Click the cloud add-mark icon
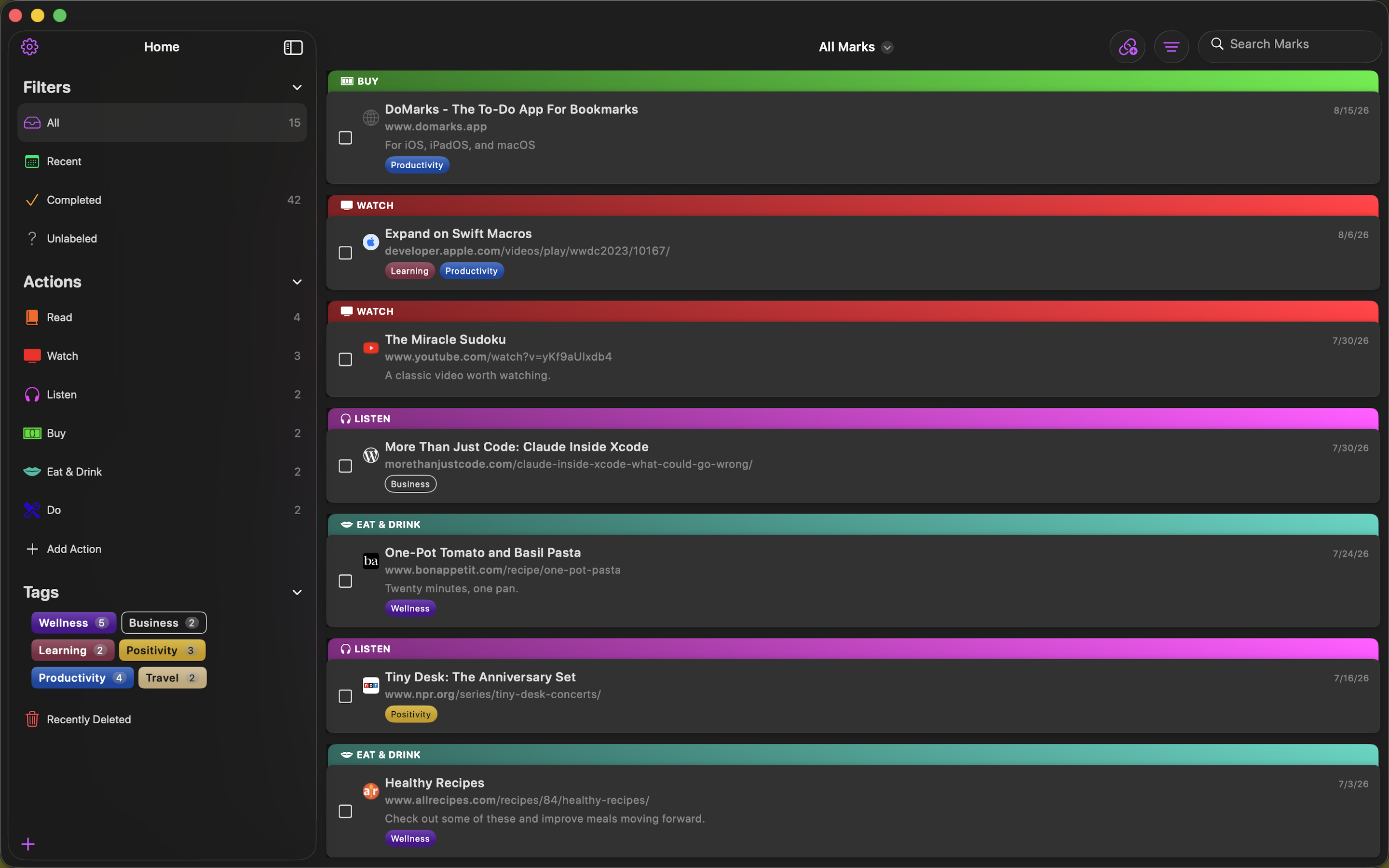The width and height of the screenshot is (1389, 868). point(1127,46)
